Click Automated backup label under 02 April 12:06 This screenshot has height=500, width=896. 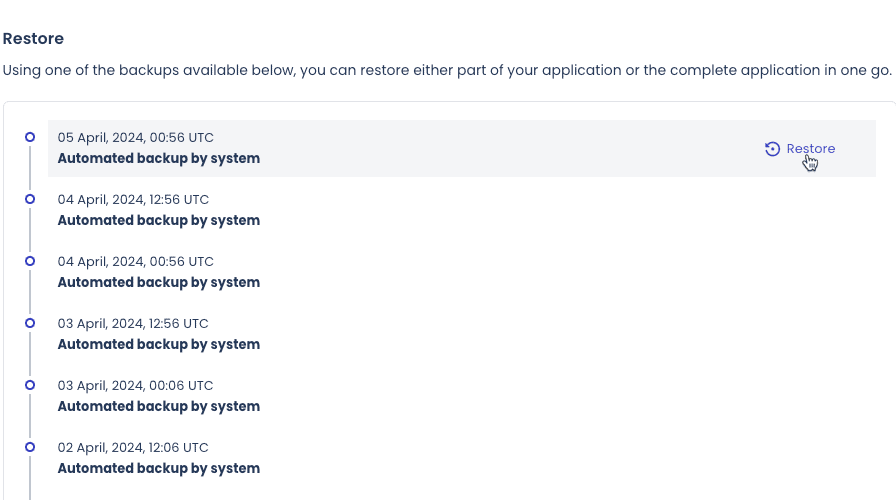coord(159,469)
